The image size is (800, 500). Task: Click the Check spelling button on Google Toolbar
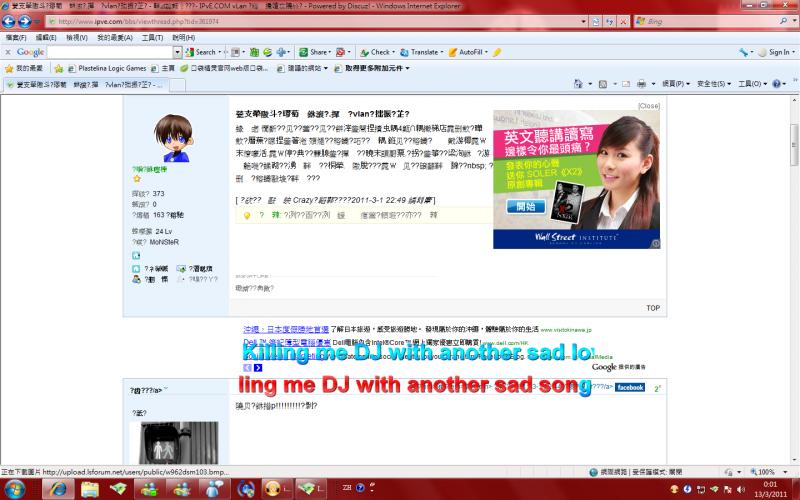(378, 52)
